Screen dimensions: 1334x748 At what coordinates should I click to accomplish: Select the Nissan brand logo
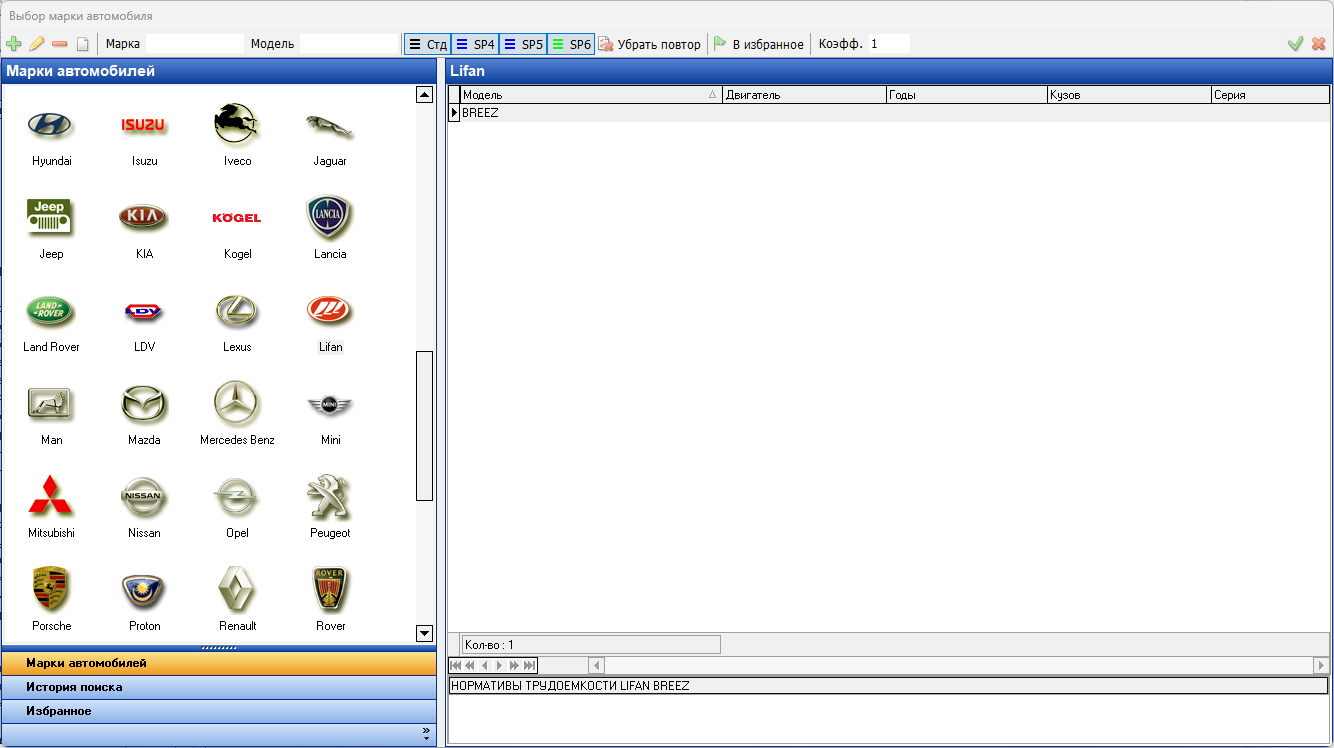[x=144, y=497]
